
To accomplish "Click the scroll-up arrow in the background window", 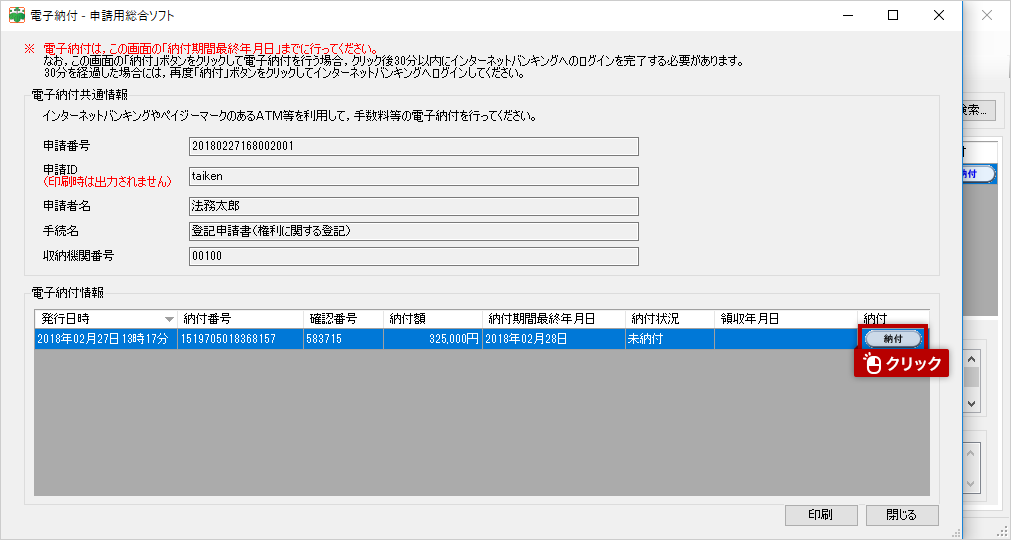I will (x=972, y=358).
